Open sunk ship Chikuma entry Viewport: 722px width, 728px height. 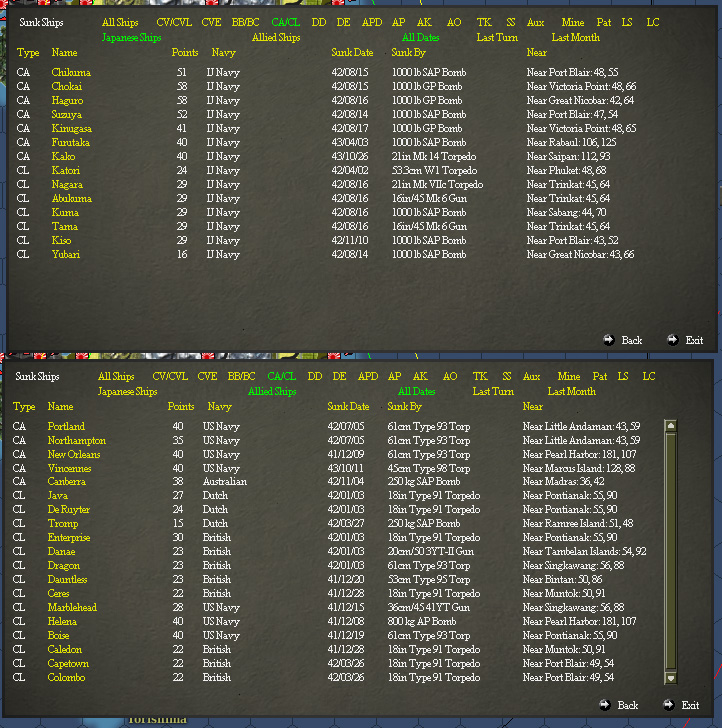[71, 72]
